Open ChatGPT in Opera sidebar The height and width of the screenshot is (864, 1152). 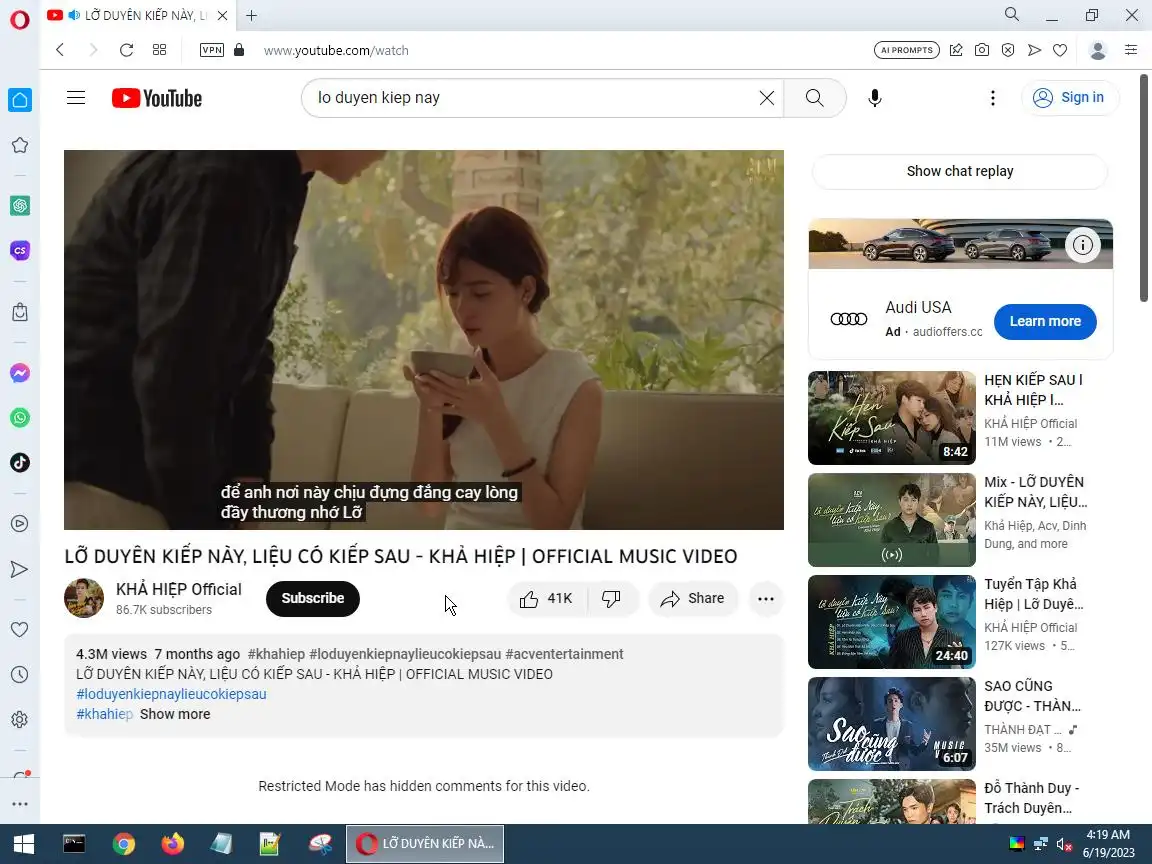point(20,206)
